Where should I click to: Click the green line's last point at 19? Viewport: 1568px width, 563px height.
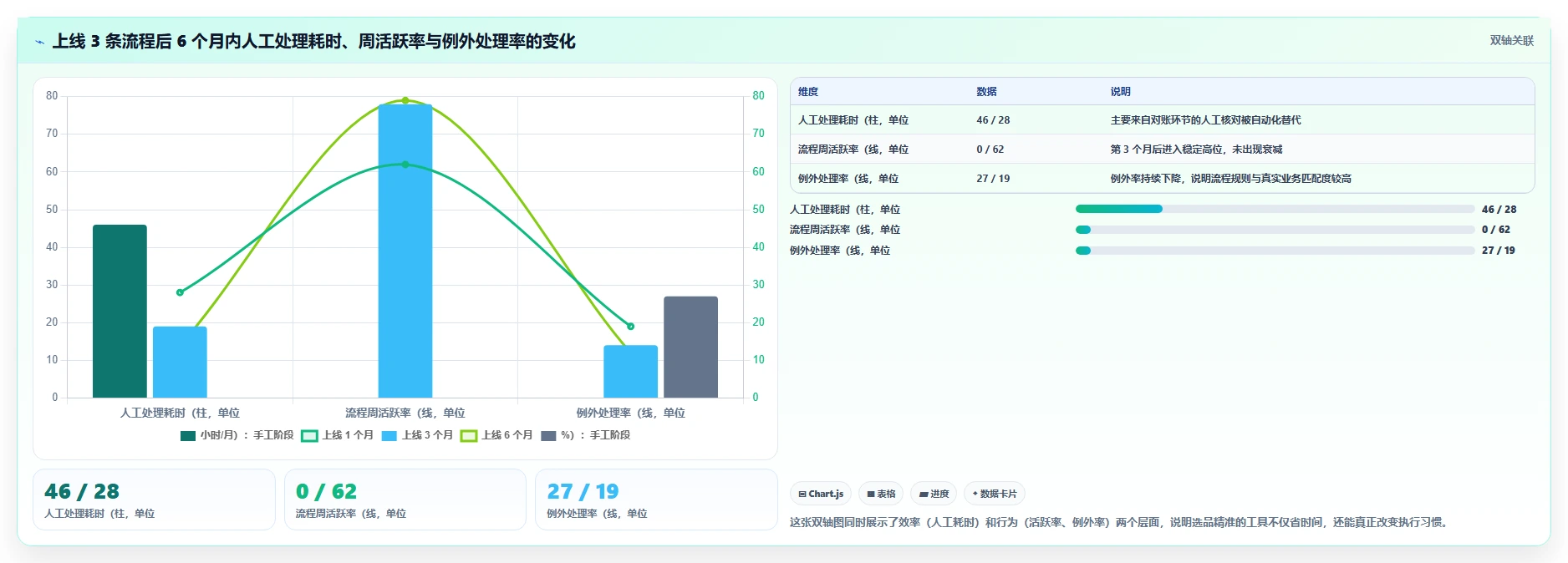630,327
